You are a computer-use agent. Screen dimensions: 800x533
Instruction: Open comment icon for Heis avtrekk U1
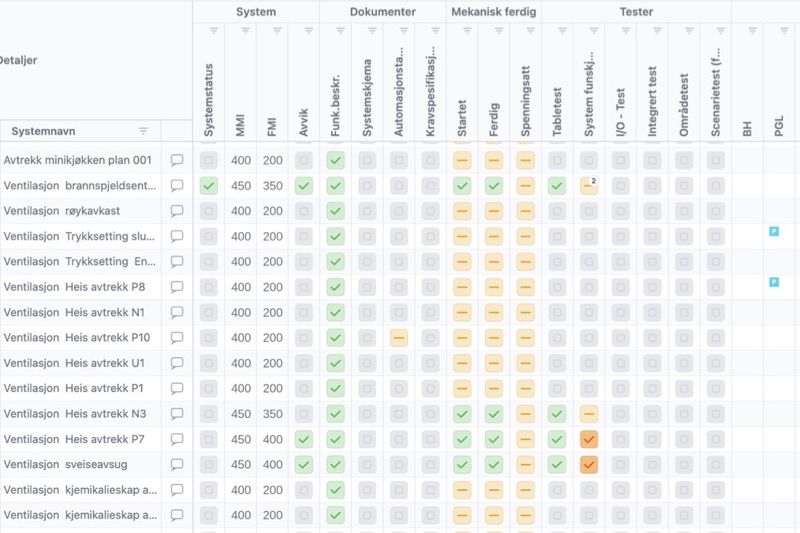pos(177,363)
